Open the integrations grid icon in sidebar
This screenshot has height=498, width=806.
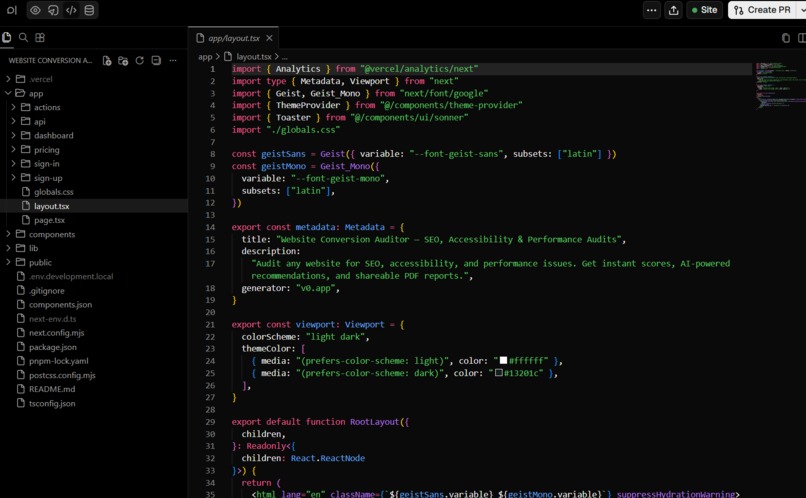coord(40,38)
